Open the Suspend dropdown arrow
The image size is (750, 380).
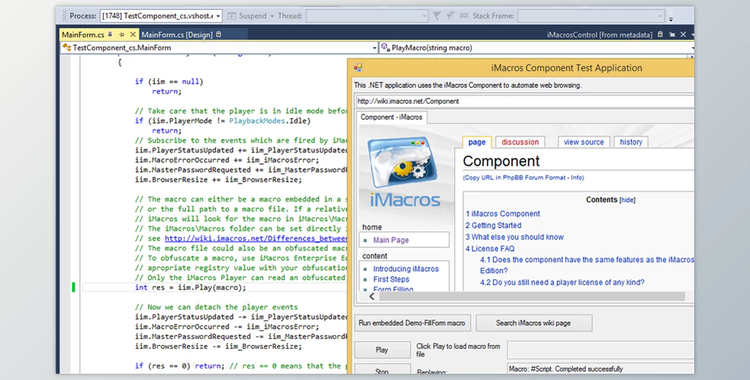(272, 16)
